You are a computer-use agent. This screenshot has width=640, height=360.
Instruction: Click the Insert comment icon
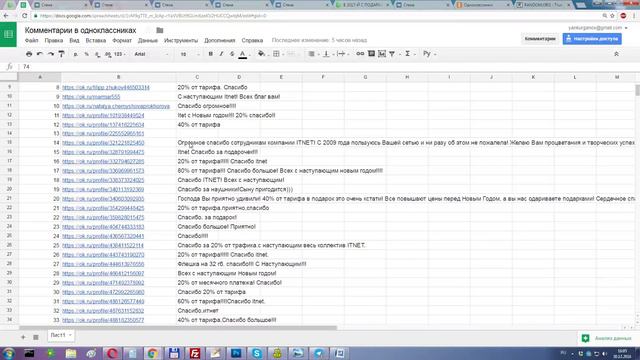pos(371,54)
